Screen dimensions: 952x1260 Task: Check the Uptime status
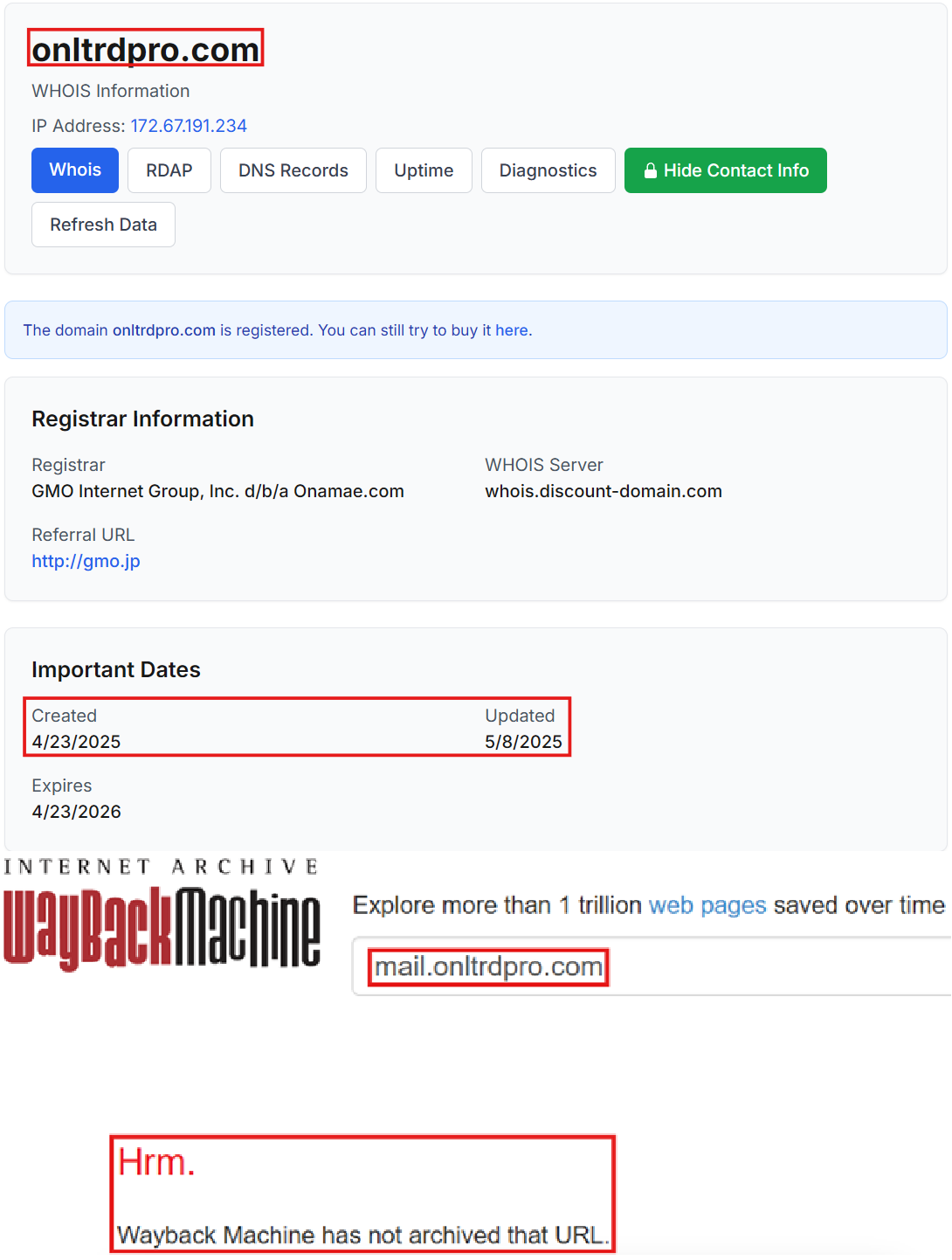click(424, 170)
